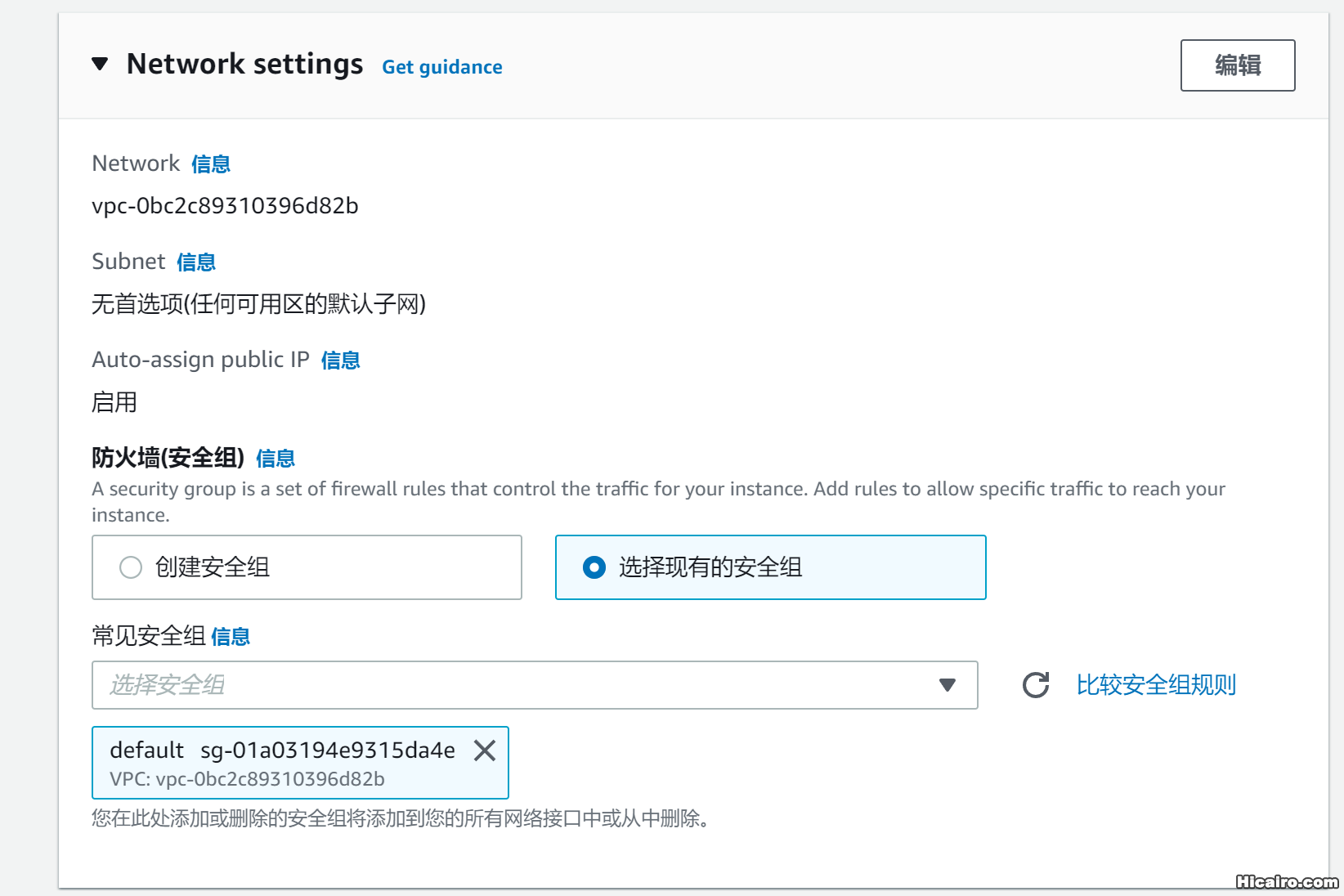Image resolution: width=1344 pixels, height=896 pixels.
Task: Click the vpc-0bc2c89310396d82b value under Network
Action: 225,206
